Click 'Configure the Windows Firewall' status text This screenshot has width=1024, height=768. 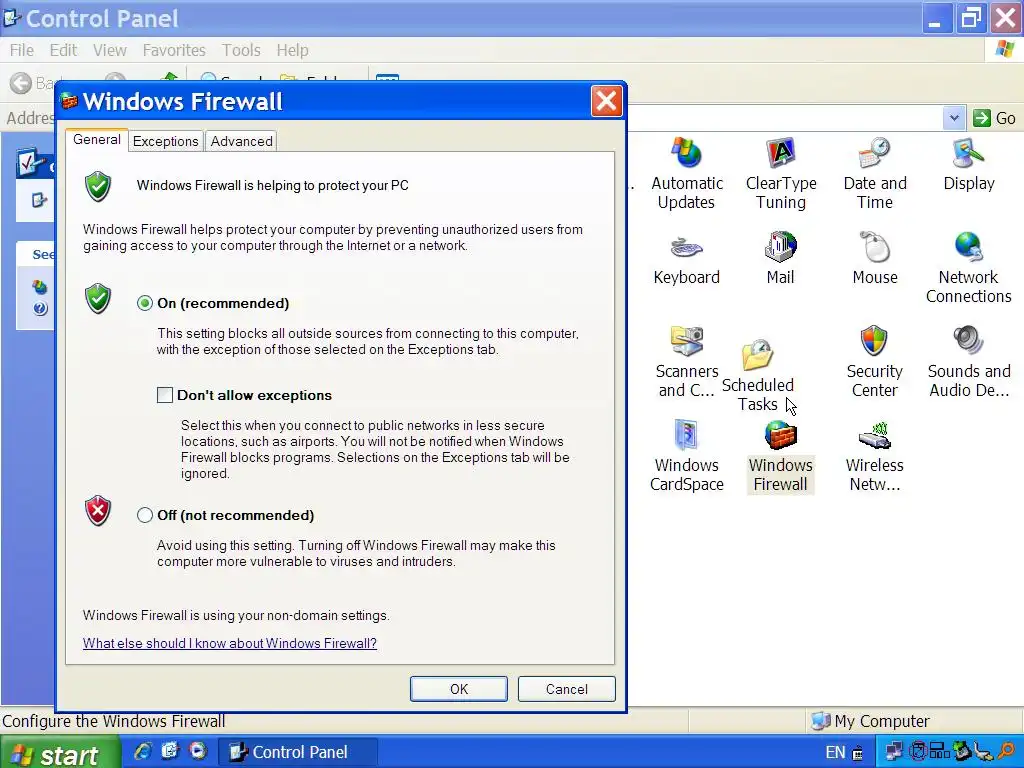[114, 721]
